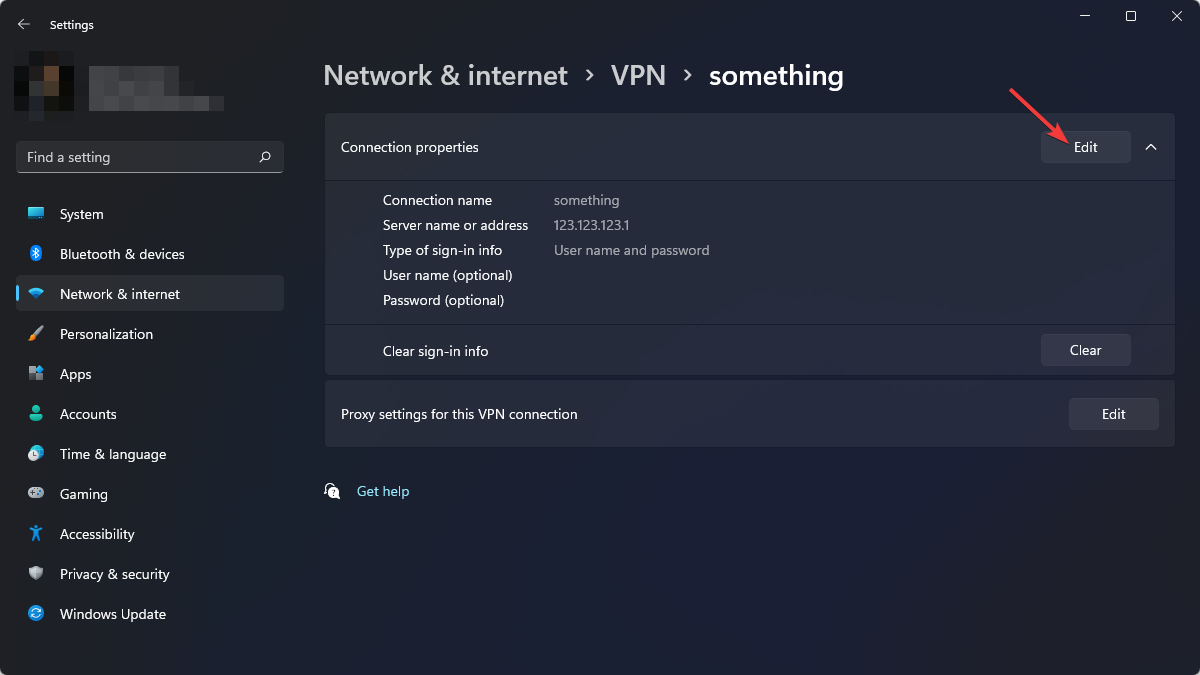
Task: Open Windows Update settings
Action: coord(112,613)
